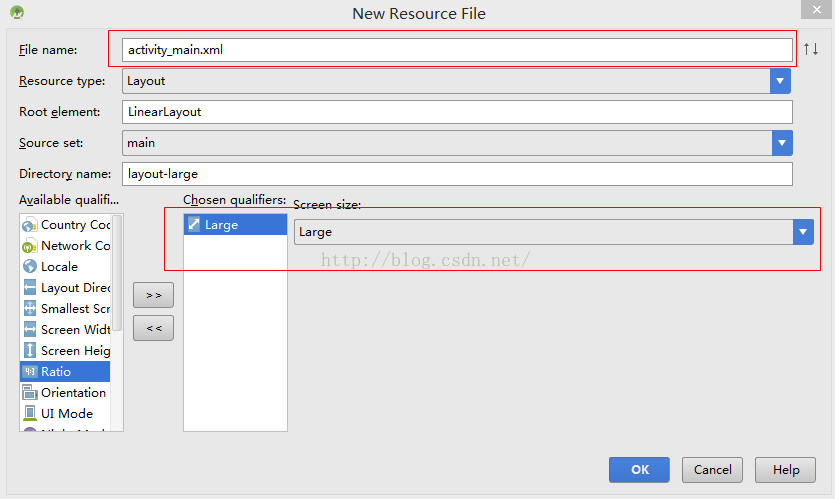Focus the Root element field
This screenshot has height=499, width=835.
pos(456,112)
